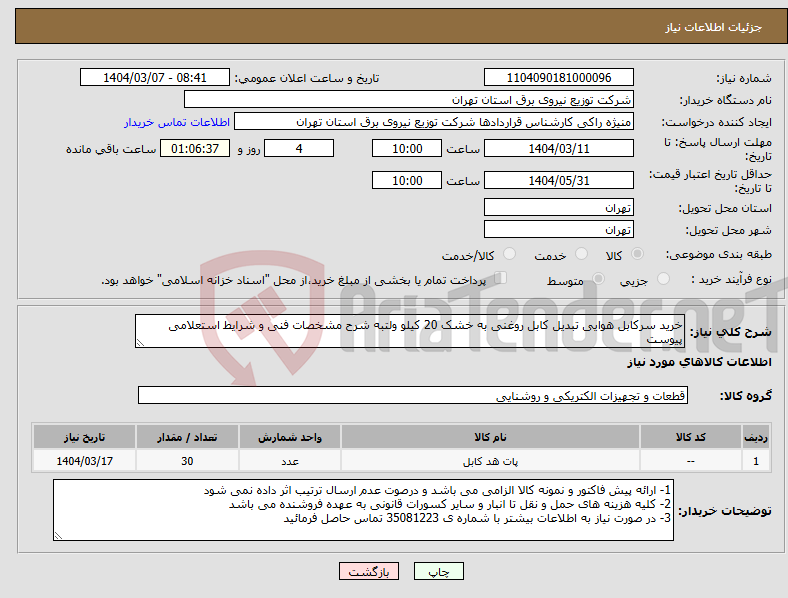
Task: Click the ایجاد کننده درخواست field
Action: [x=434, y=122]
